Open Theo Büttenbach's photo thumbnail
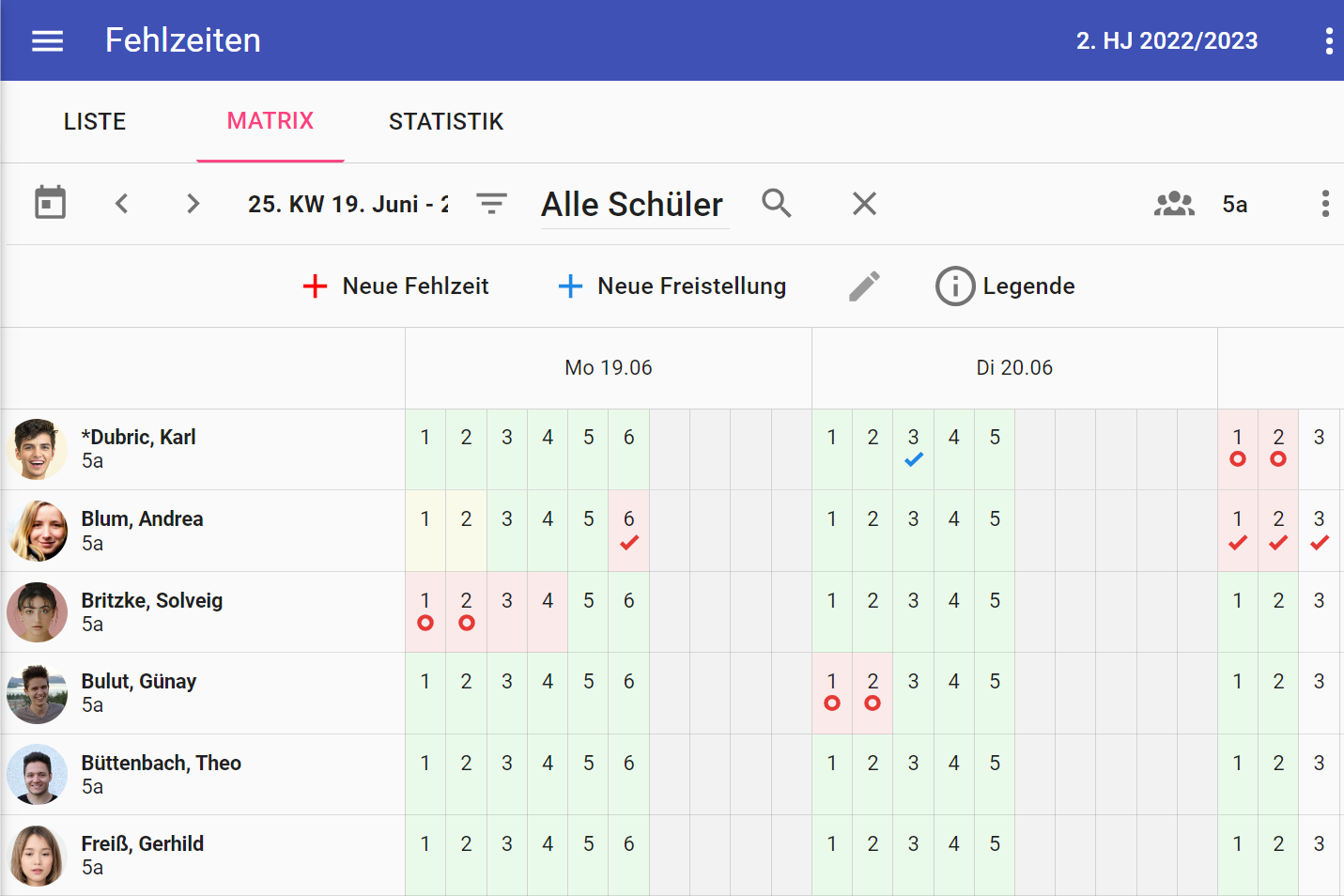Screen dimensions: 1344x896 click(37, 775)
